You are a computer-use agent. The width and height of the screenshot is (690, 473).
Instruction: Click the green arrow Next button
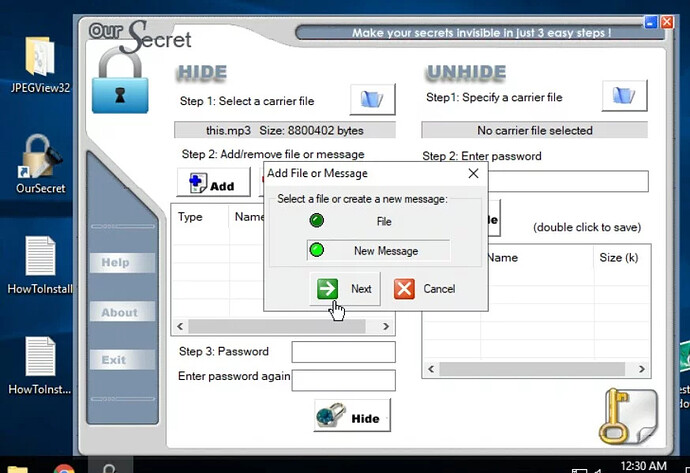pyautogui.click(x=346, y=289)
